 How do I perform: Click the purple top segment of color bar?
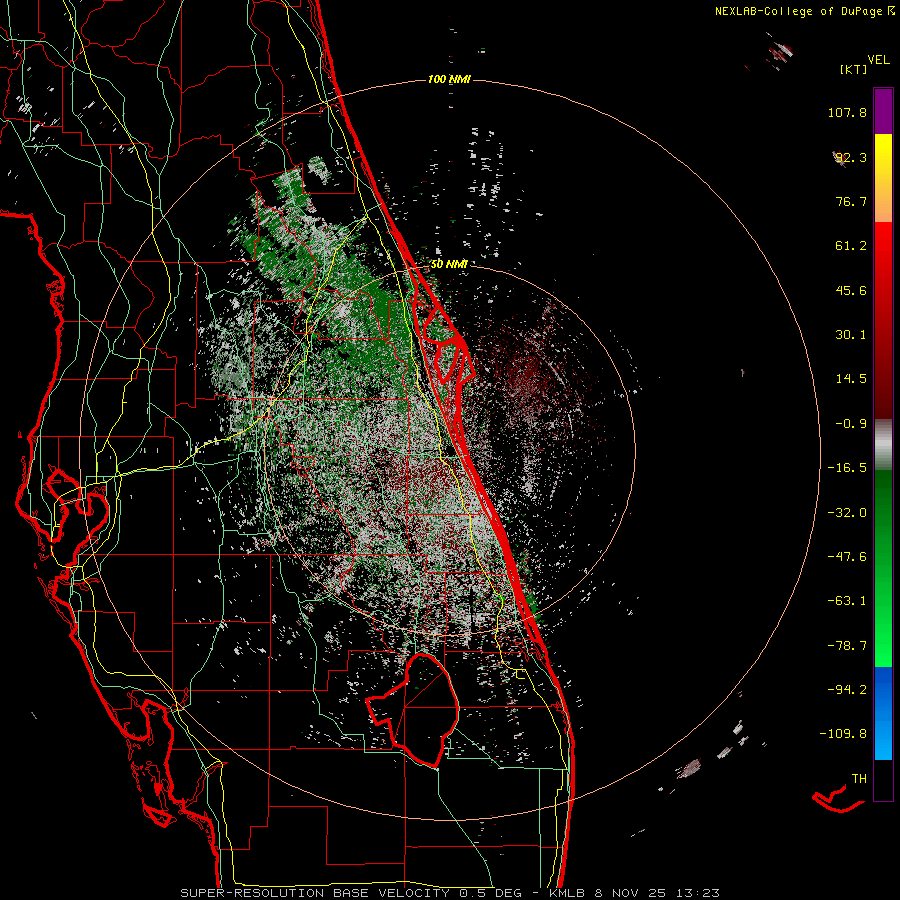[883, 111]
